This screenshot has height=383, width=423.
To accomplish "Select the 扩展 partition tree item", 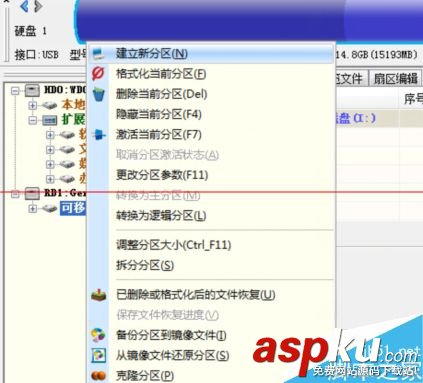I will pyautogui.click(x=73, y=119).
